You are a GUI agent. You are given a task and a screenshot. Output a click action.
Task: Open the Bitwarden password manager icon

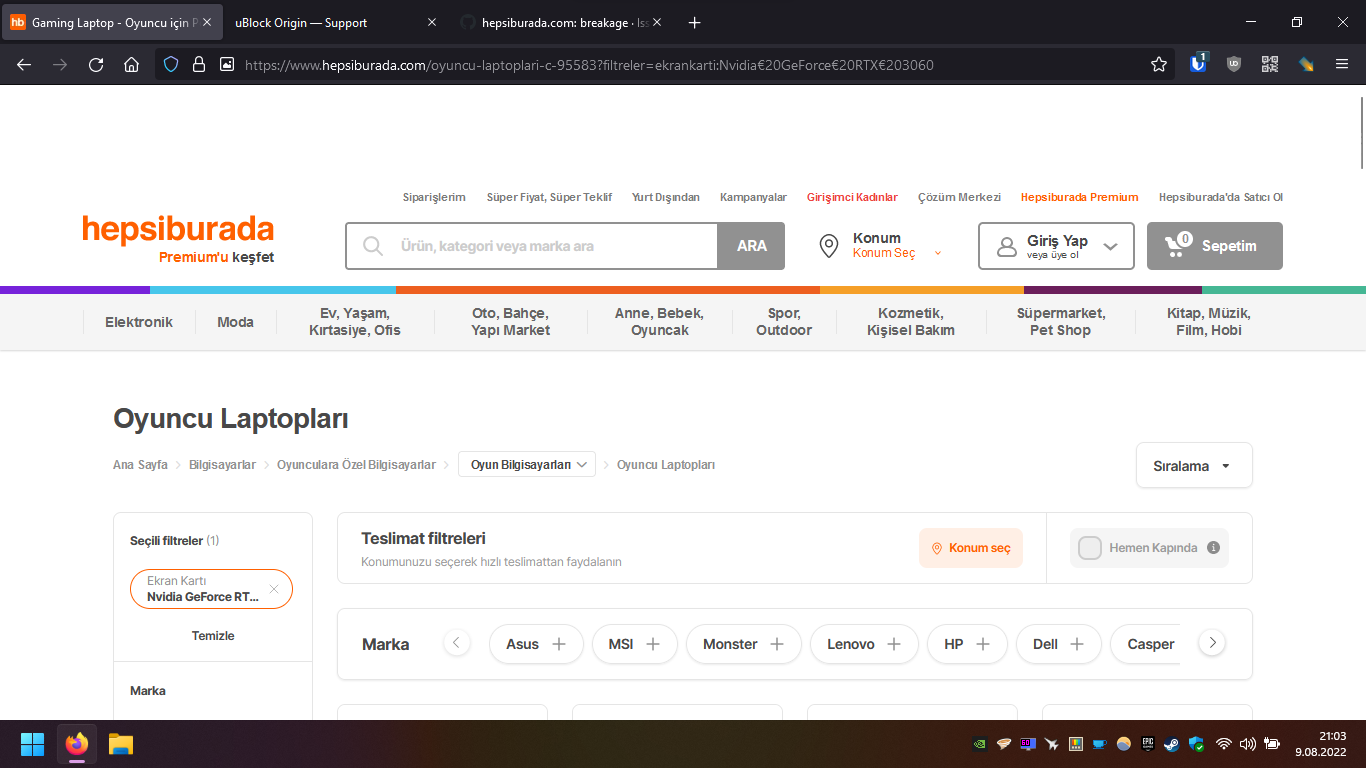(x=1198, y=64)
